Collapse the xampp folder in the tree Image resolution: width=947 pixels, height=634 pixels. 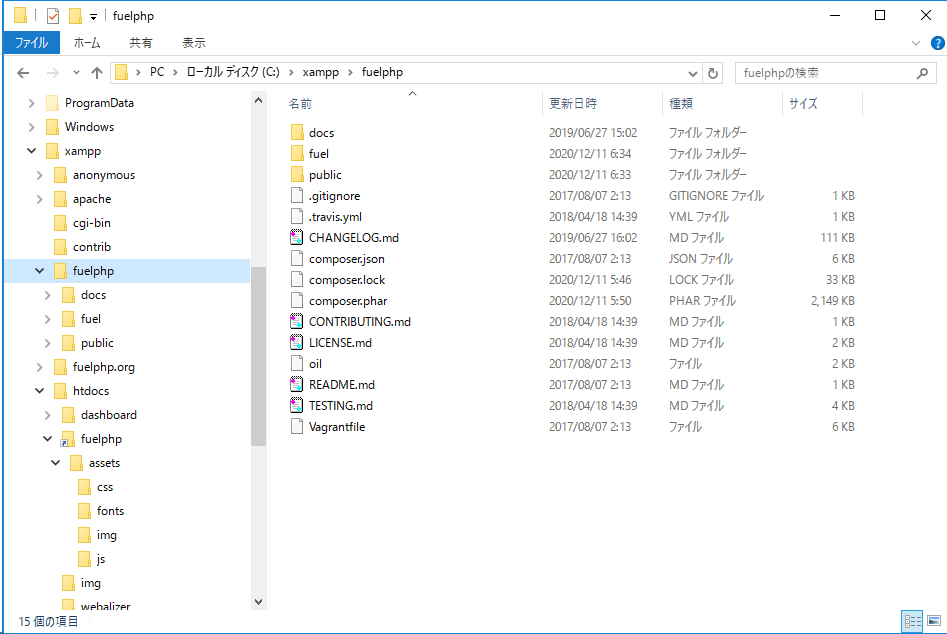point(31,151)
